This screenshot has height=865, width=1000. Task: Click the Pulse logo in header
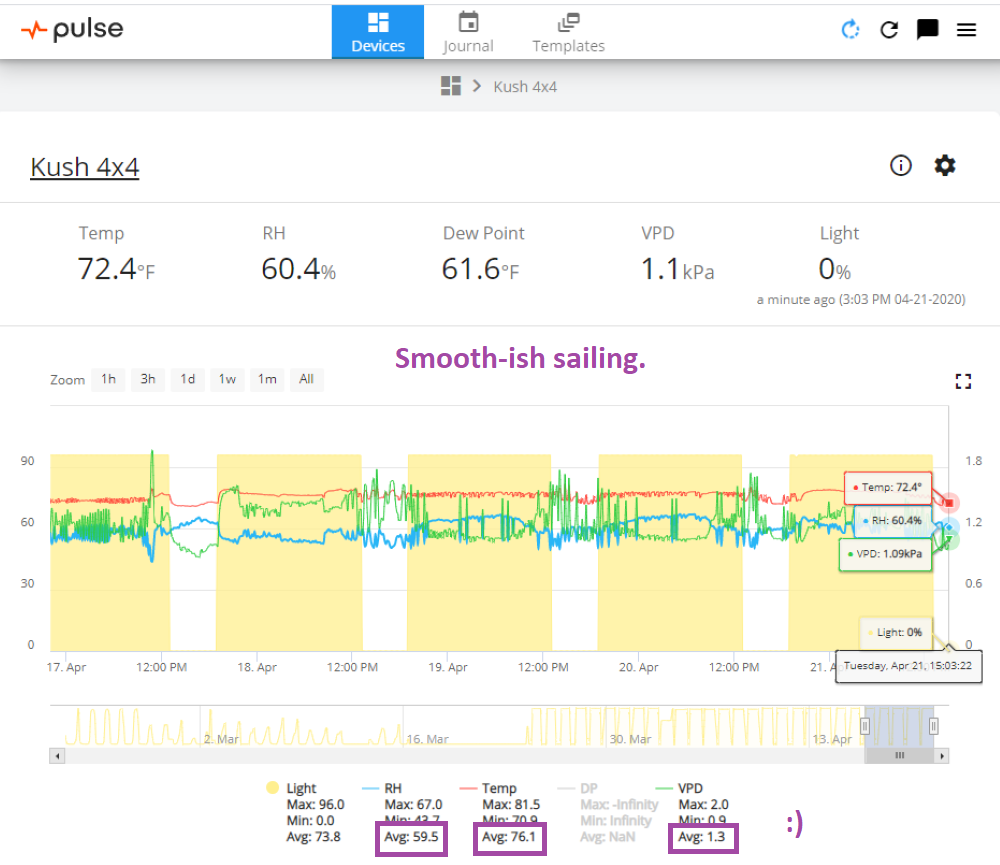72,29
